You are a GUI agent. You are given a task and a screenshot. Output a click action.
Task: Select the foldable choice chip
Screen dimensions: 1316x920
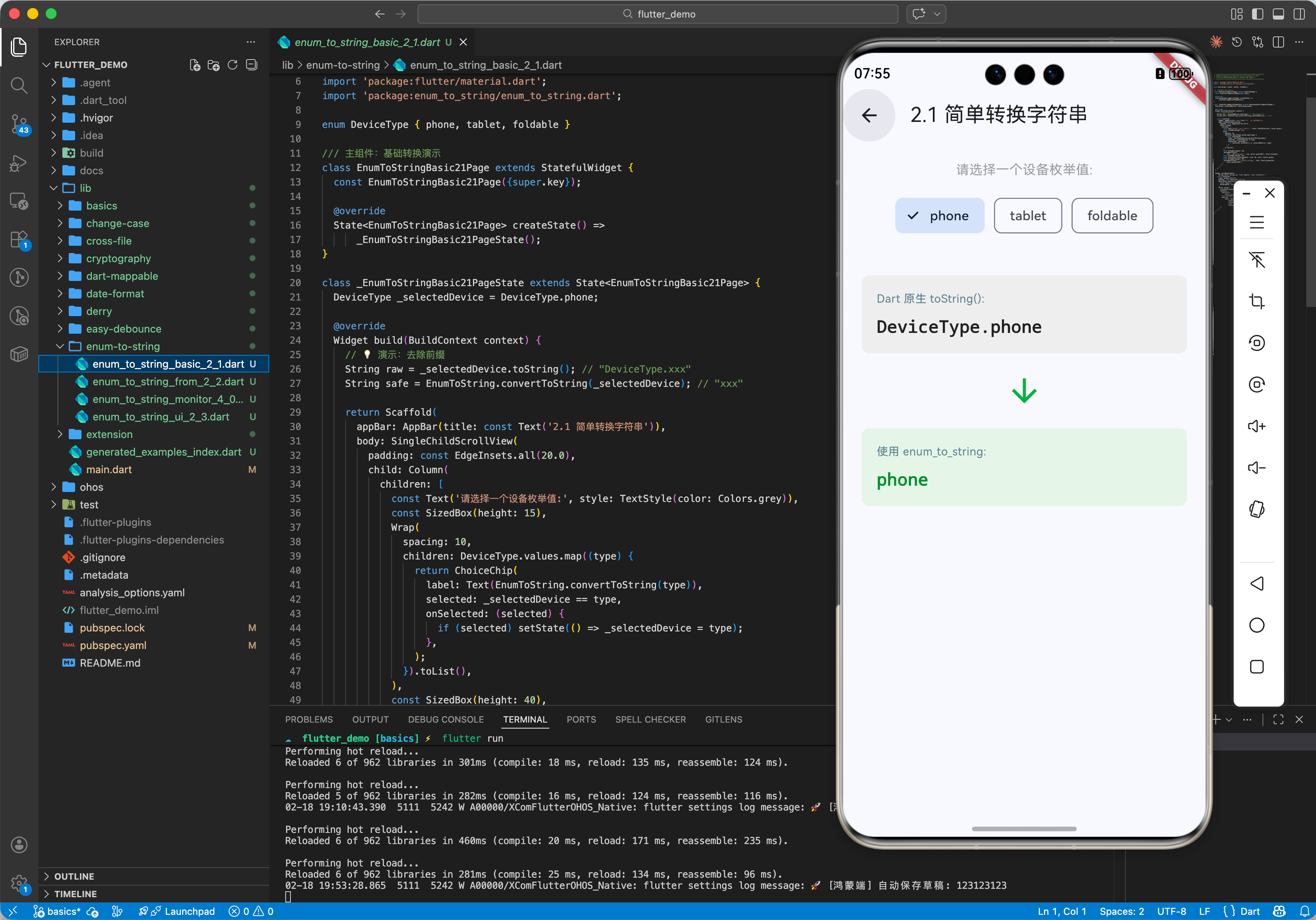pos(1112,215)
